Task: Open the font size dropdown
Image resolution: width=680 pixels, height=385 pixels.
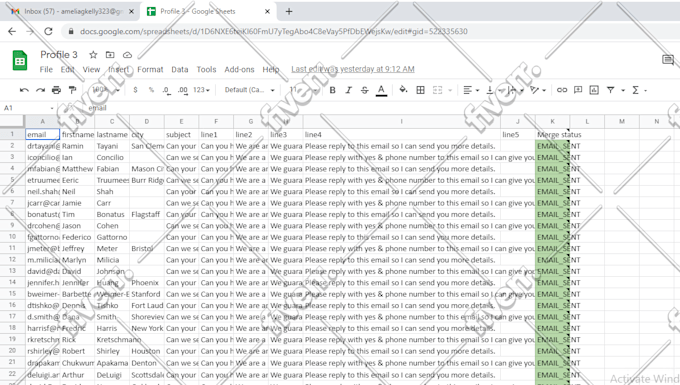Action: click(304, 90)
